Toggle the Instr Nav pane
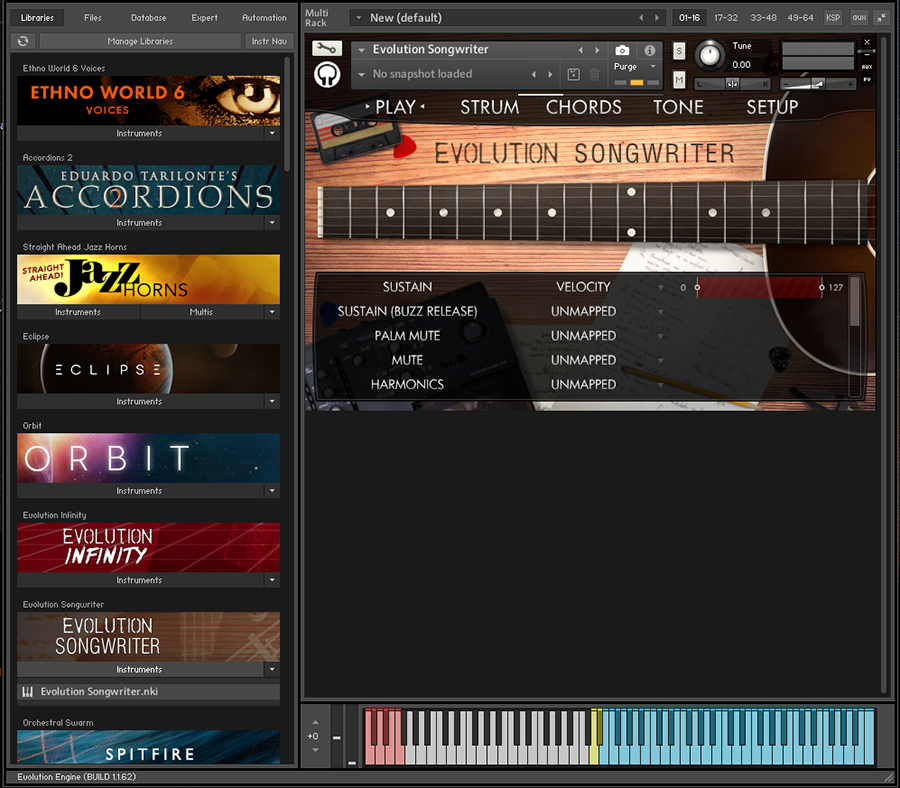 pyautogui.click(x=269, y=41)
